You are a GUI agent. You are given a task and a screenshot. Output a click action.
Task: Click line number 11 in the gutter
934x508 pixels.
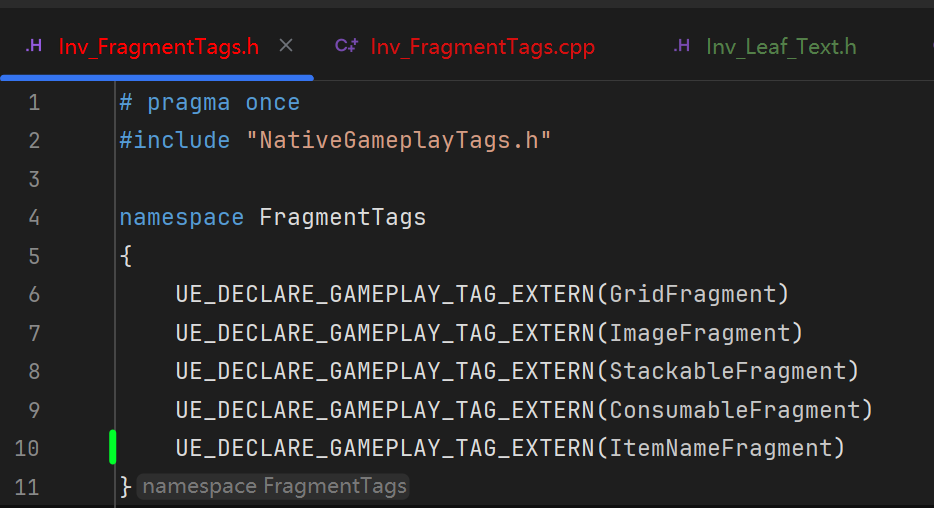point(28,487)
